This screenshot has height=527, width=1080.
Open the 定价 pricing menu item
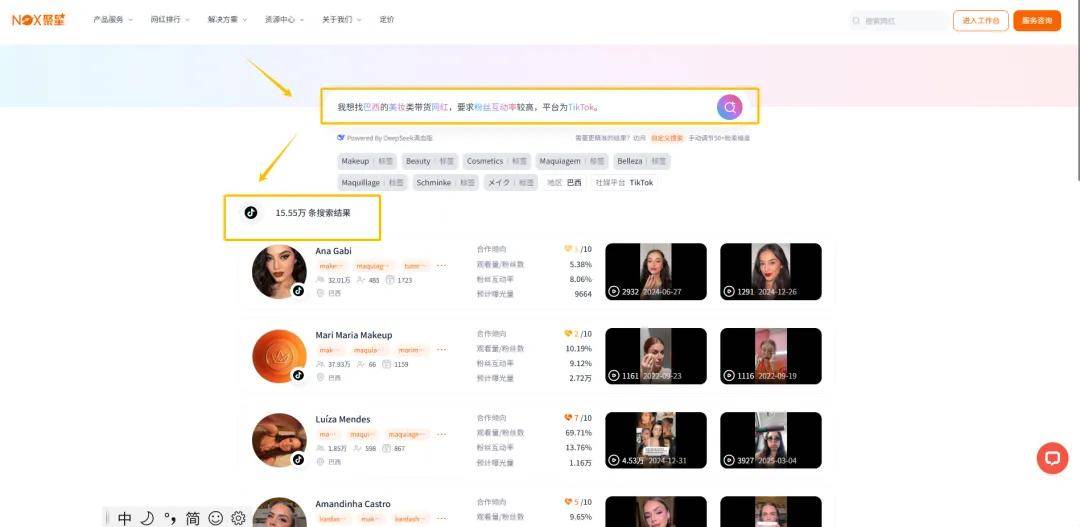click(387, 20)
